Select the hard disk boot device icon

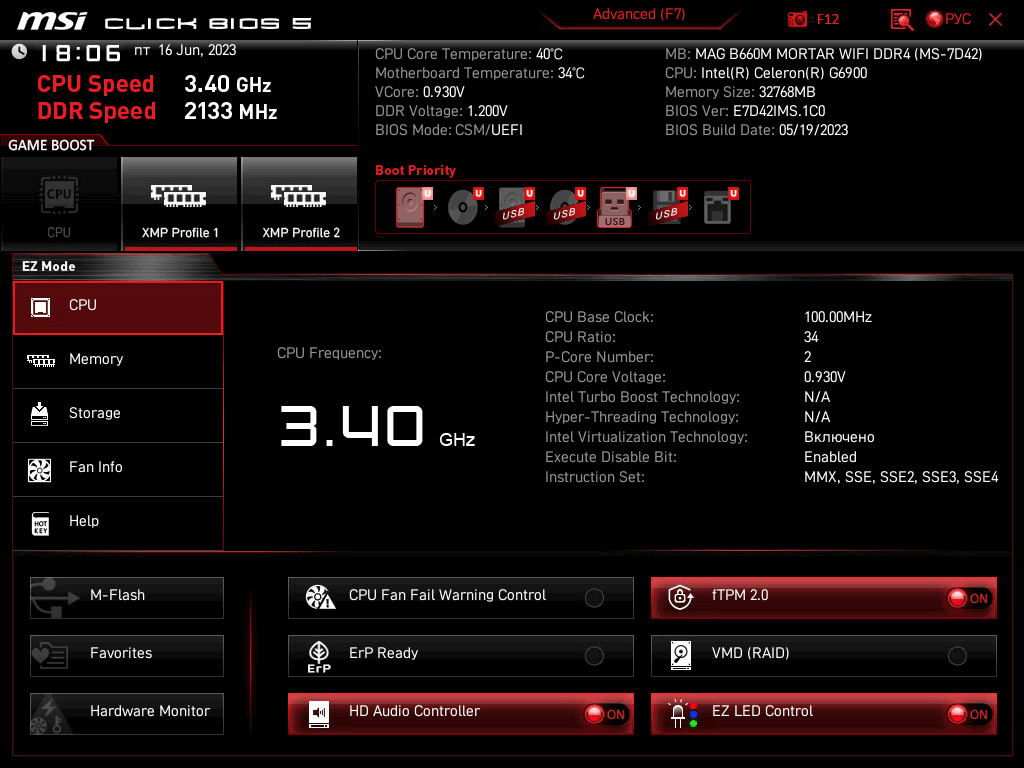(412, 207)
